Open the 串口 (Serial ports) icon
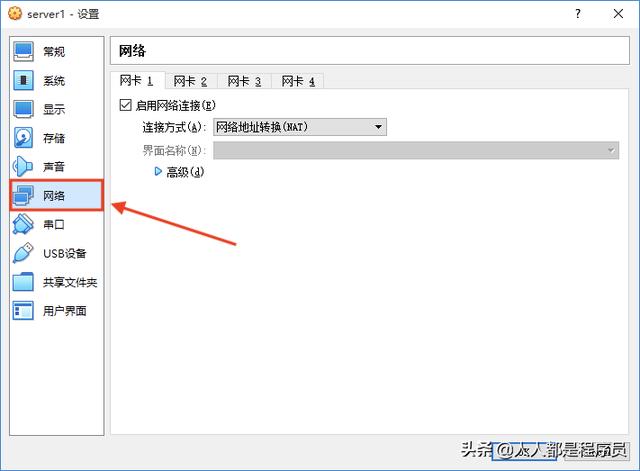This screenshot has height=471, width=640. click(23, 224)
